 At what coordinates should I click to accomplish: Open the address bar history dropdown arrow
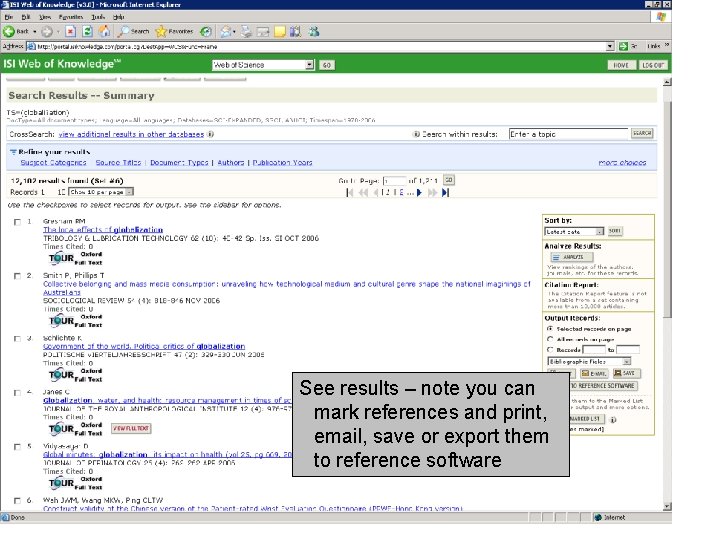pos(610,46)
